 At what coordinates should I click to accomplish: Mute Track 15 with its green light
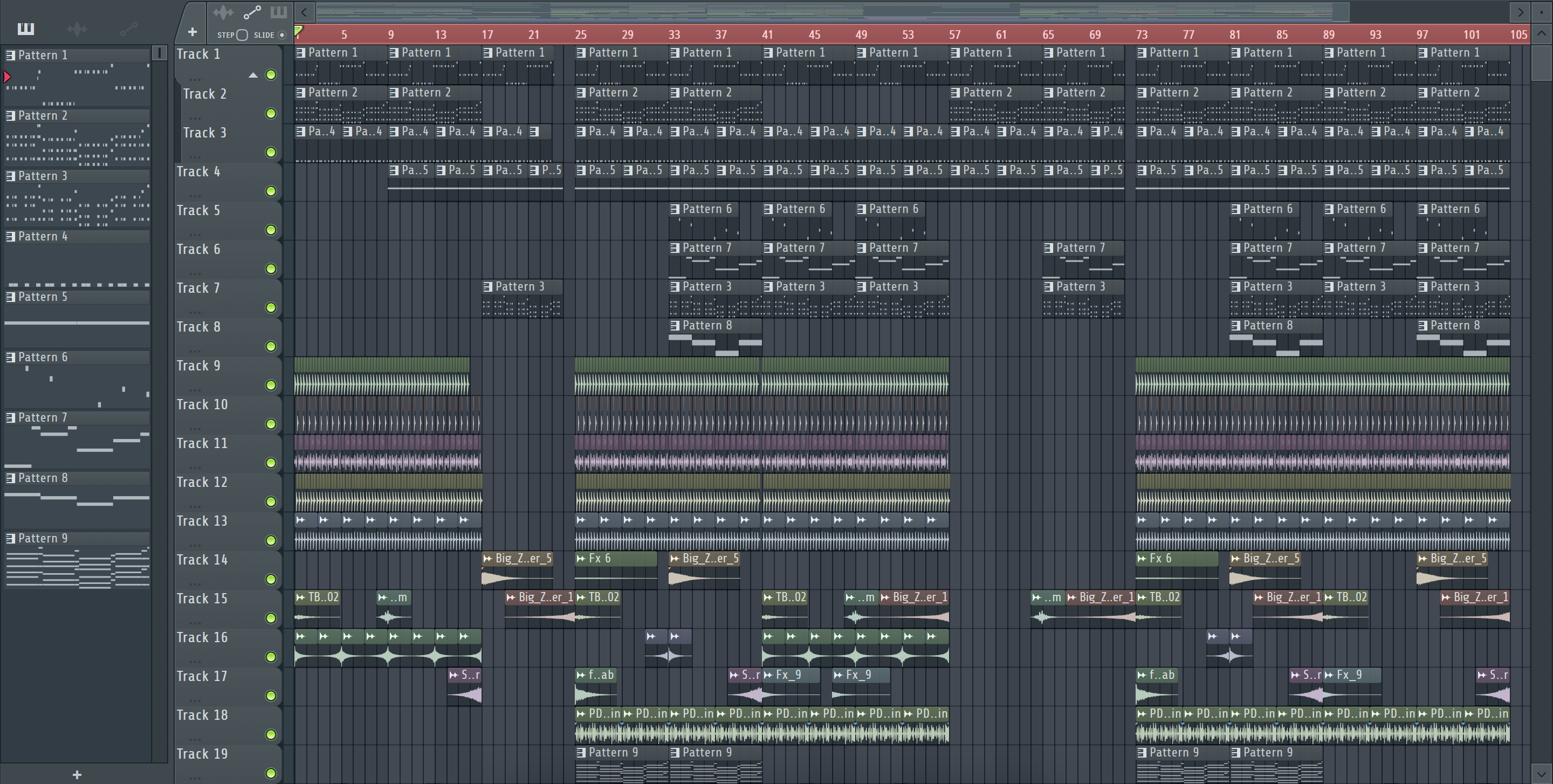click(x=271, y=618)
